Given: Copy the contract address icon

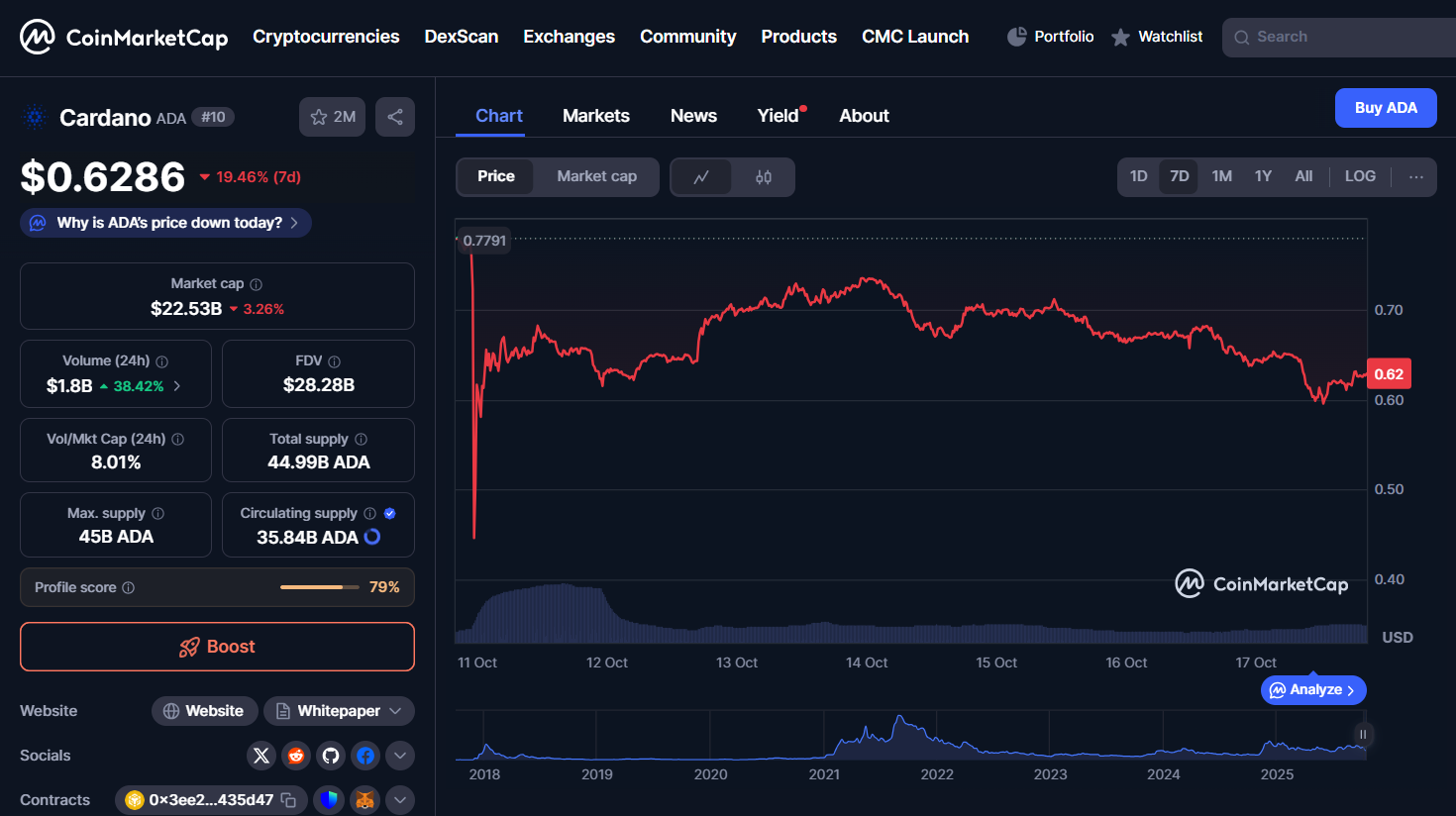Looking at the screenshot, I should click(x=288, y=800).
